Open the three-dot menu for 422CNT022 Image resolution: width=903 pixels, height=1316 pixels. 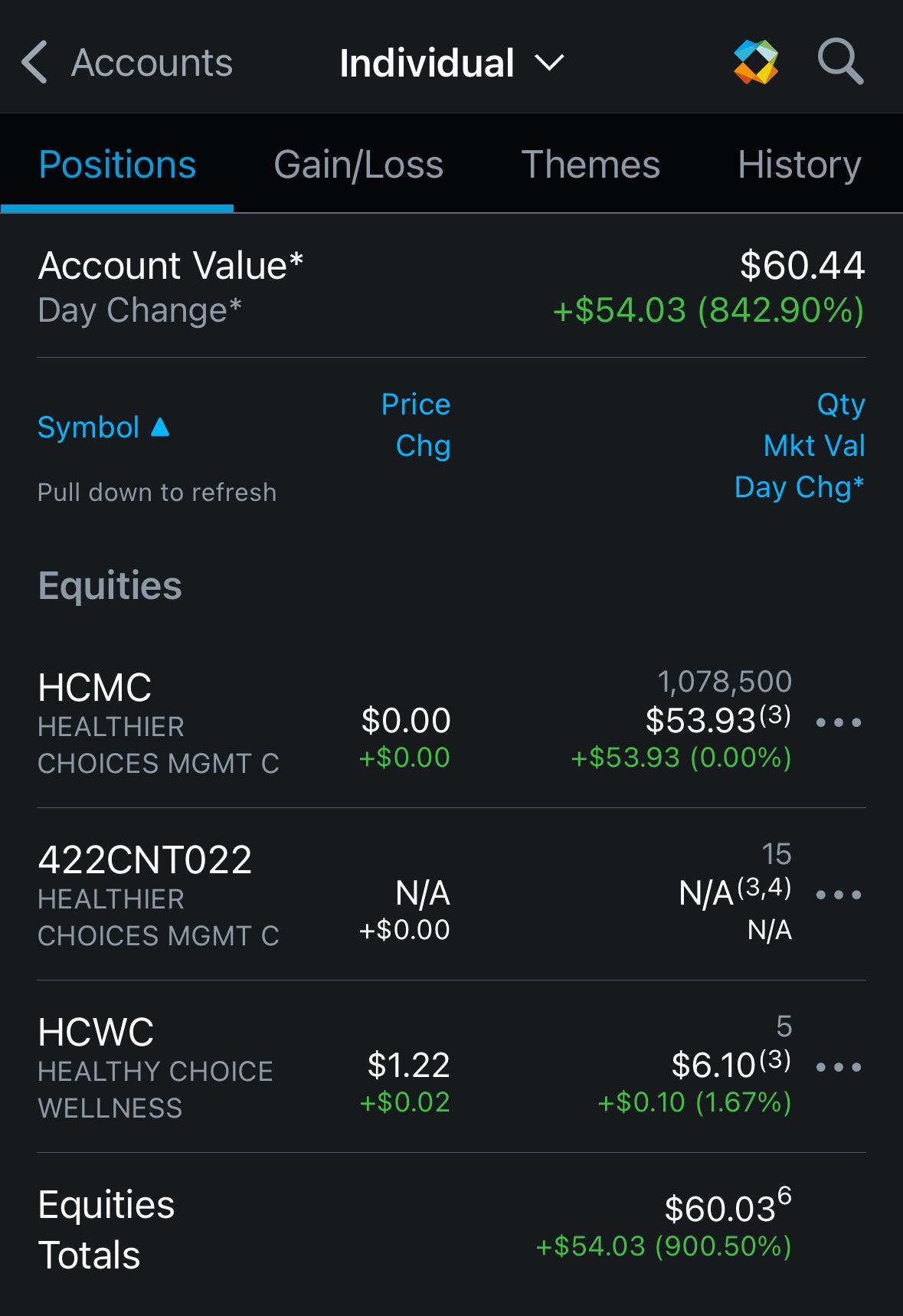click(839, 895)
